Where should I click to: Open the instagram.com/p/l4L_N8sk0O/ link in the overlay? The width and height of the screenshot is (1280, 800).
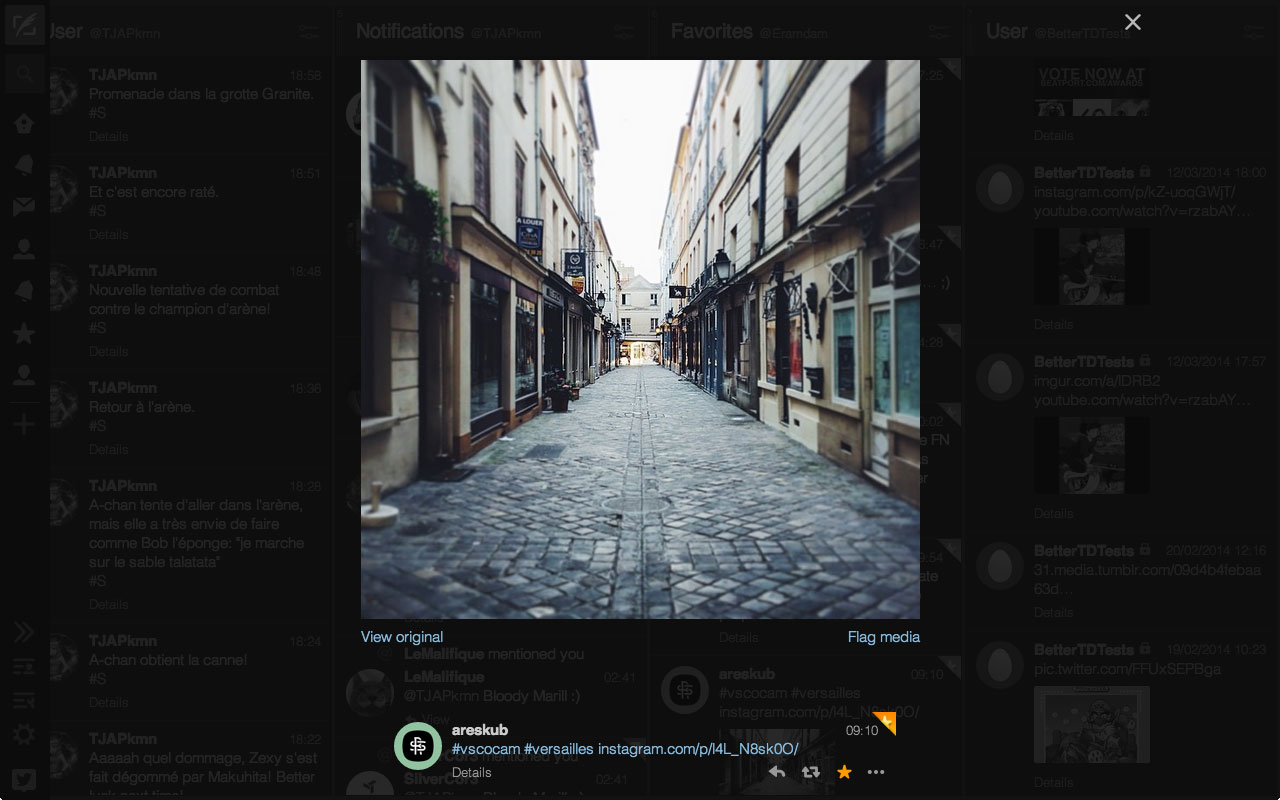(698, 749)
